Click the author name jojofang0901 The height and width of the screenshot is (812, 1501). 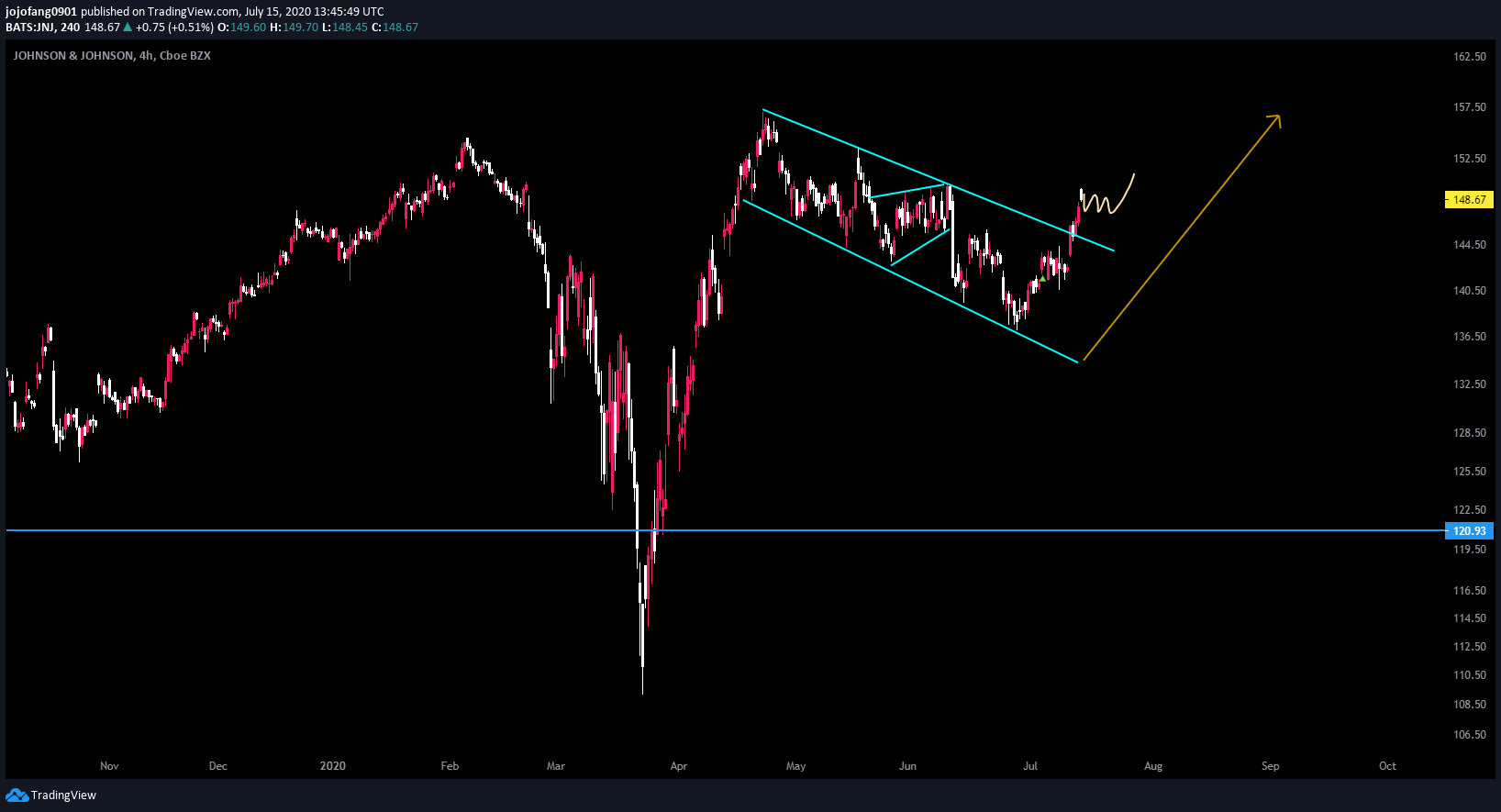click(x=41, y=12)
